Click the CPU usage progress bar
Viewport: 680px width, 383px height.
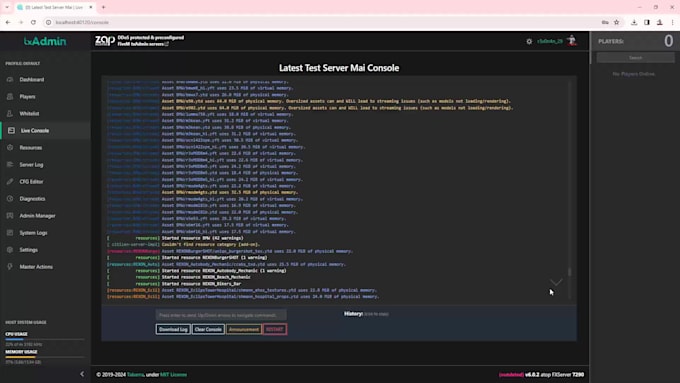[45, 339]
